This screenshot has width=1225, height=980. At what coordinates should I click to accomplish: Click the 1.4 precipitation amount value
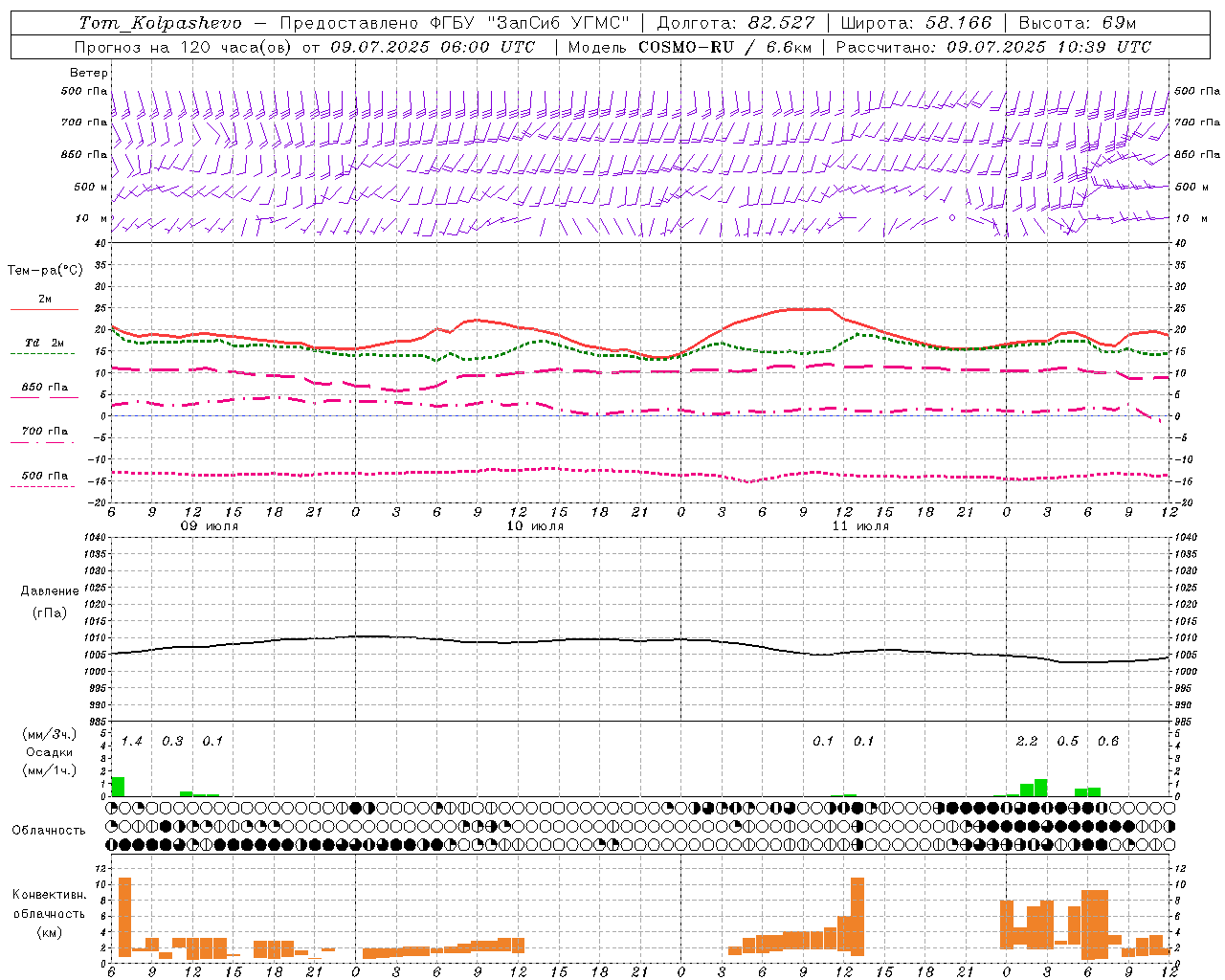pos(131,742)
